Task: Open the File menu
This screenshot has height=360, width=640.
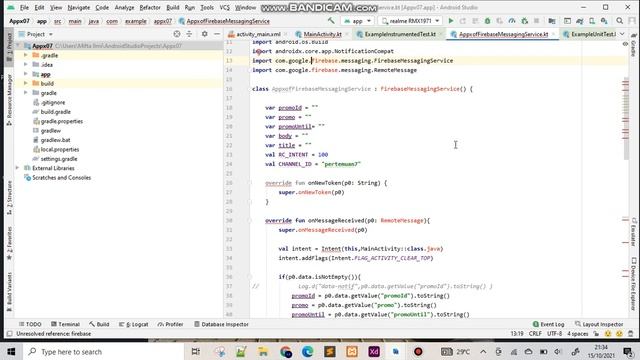Action: (24, 7)
